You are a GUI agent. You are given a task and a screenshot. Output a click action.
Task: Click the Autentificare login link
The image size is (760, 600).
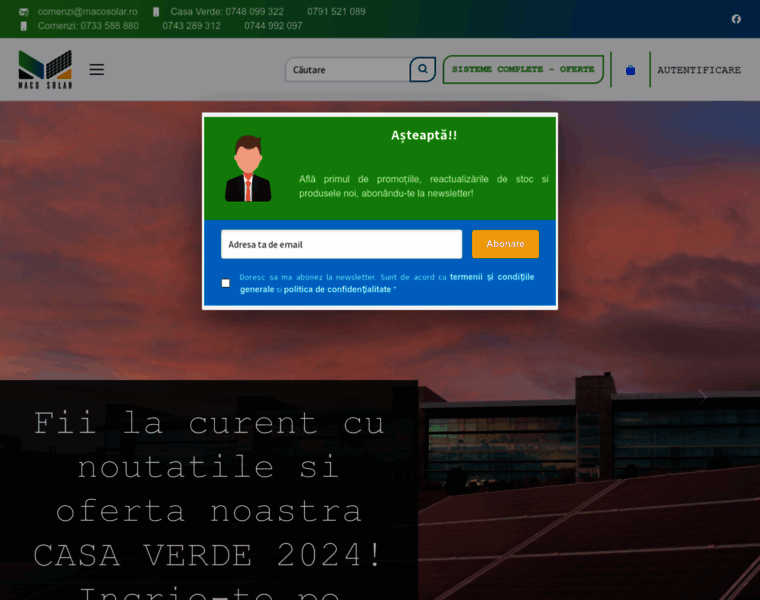coord(698,70)
